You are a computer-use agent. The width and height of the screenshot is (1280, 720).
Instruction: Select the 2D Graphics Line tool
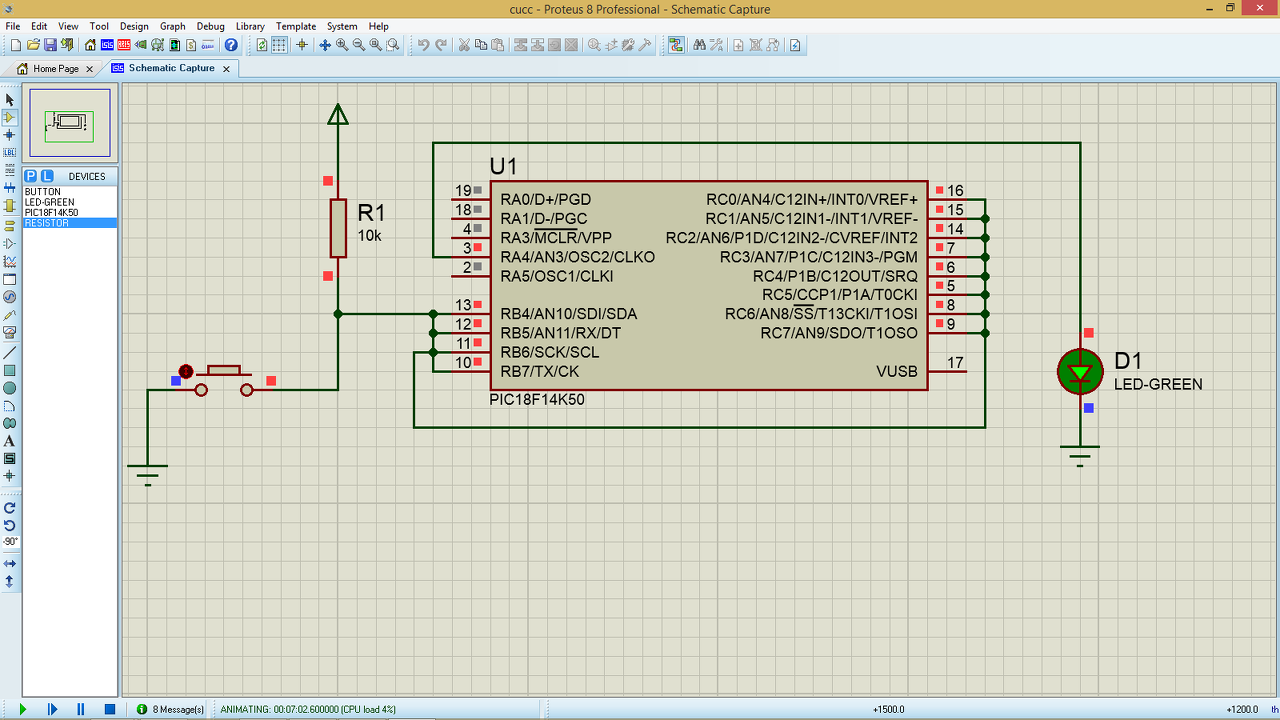(x=10, y=352)
